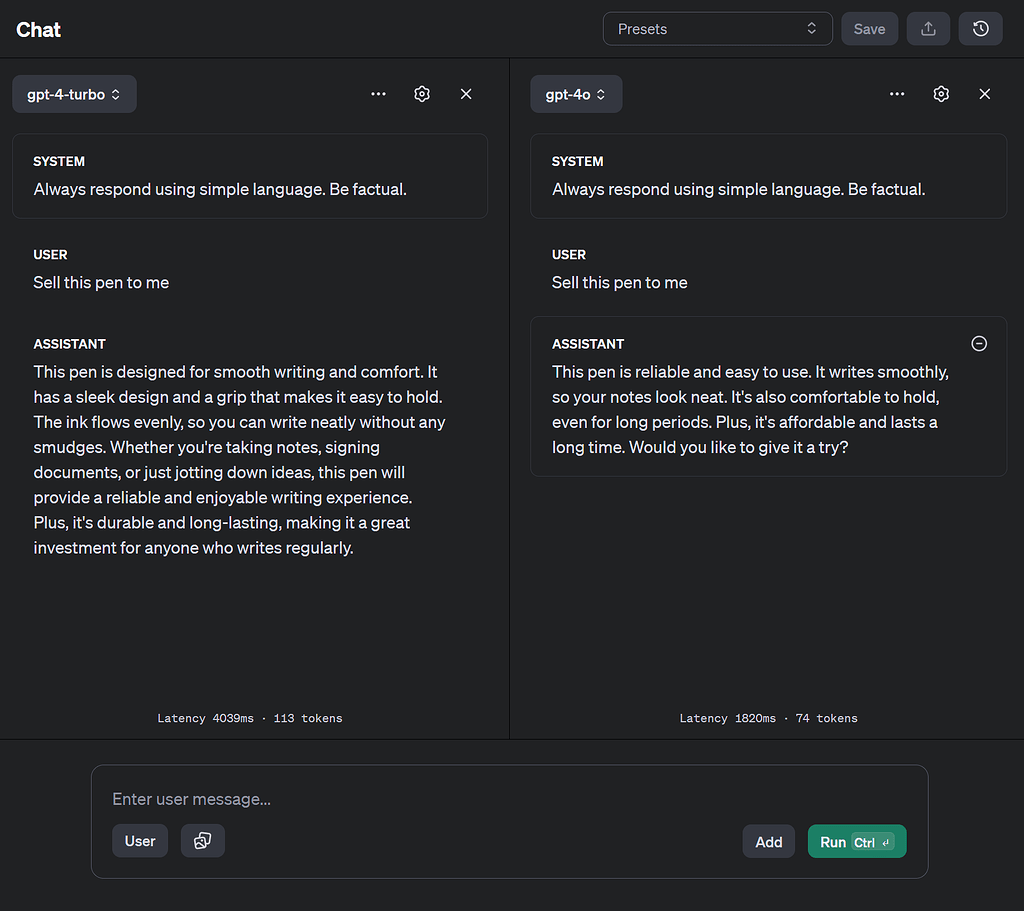Open the Presets dropdown
This screenshot has width=1024, height=911.
(x=717, y=28)
